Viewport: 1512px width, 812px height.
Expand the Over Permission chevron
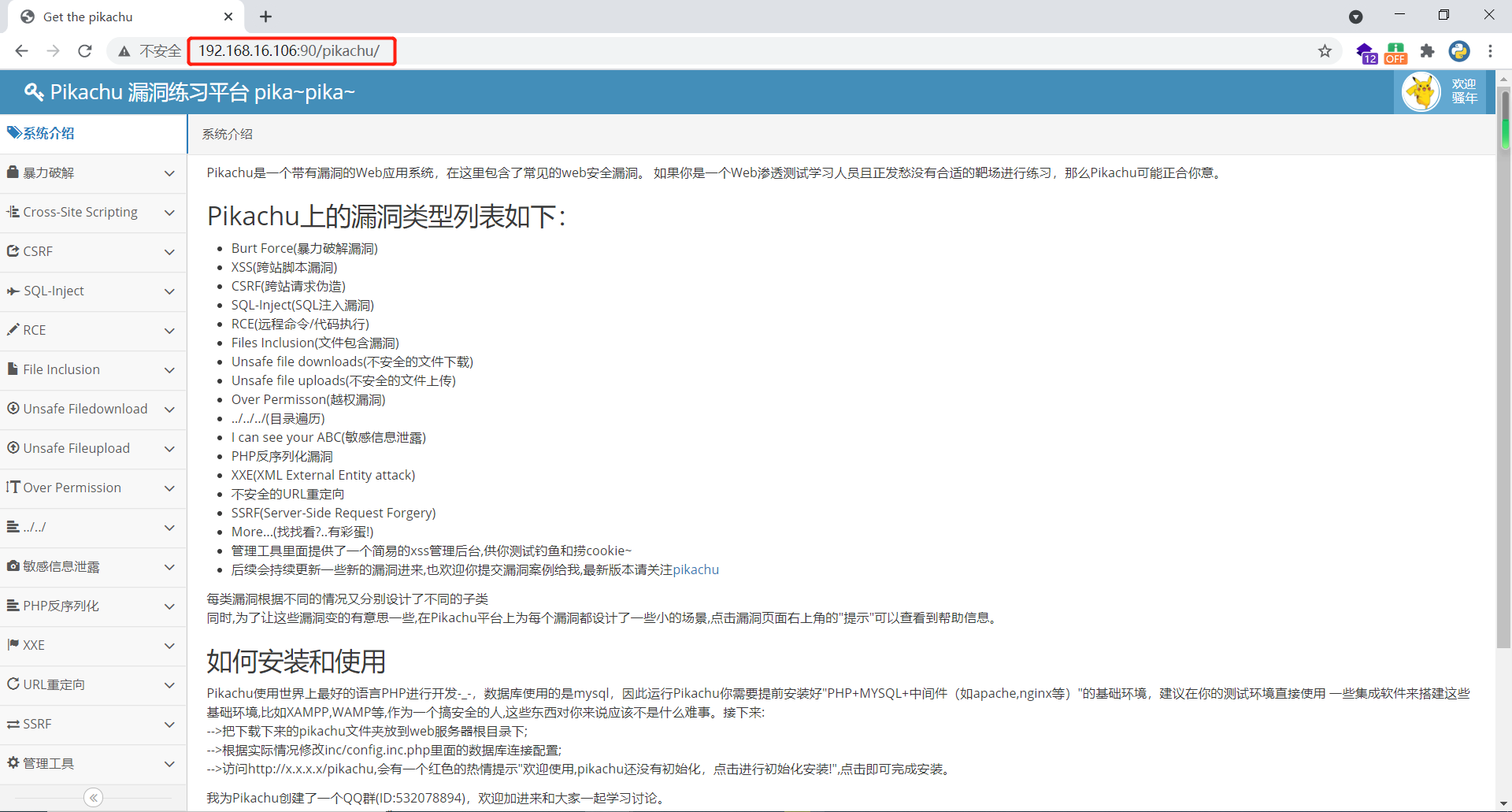[169, 488]
